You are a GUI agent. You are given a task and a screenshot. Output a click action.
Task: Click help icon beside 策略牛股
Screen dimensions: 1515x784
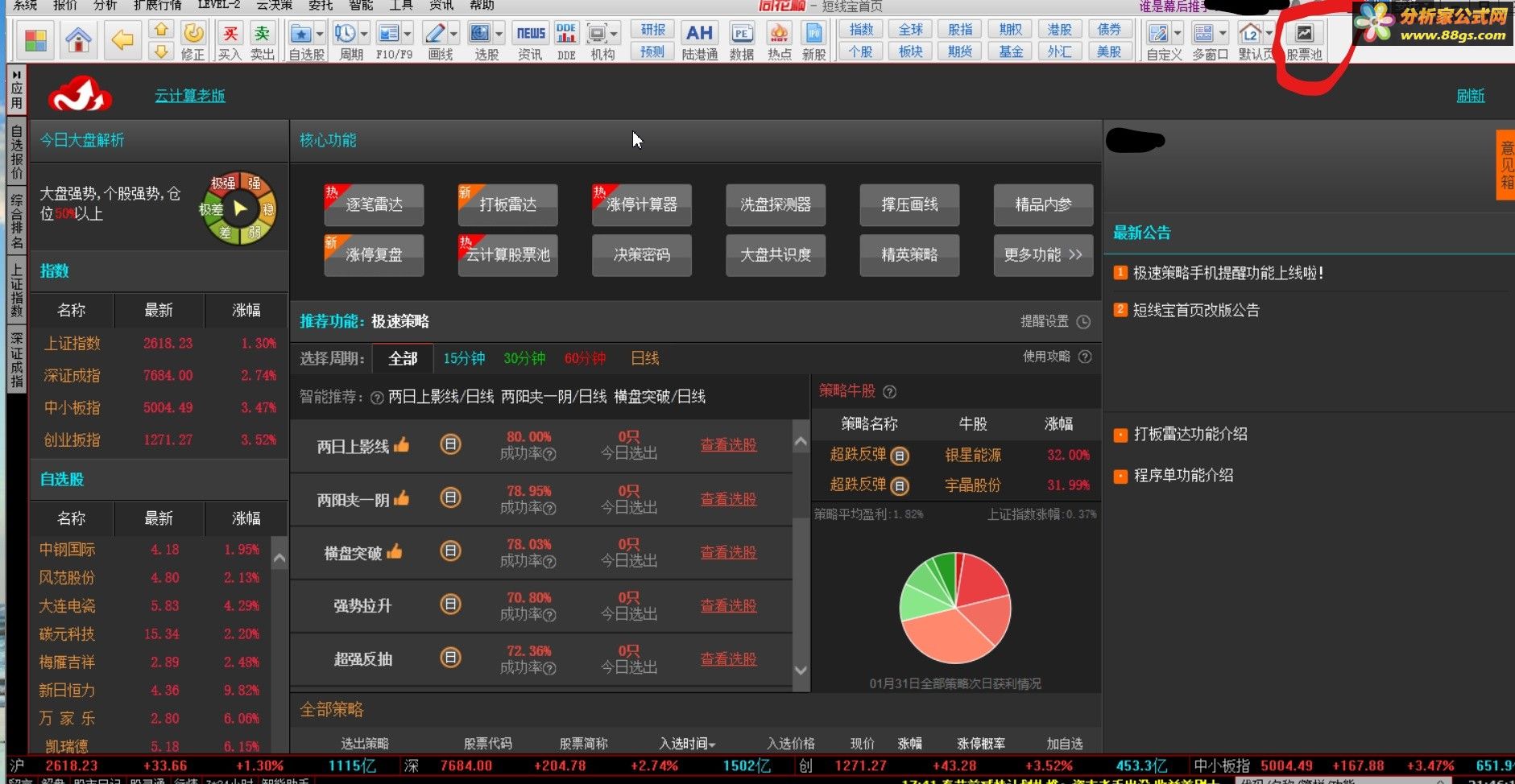[889, 392]
